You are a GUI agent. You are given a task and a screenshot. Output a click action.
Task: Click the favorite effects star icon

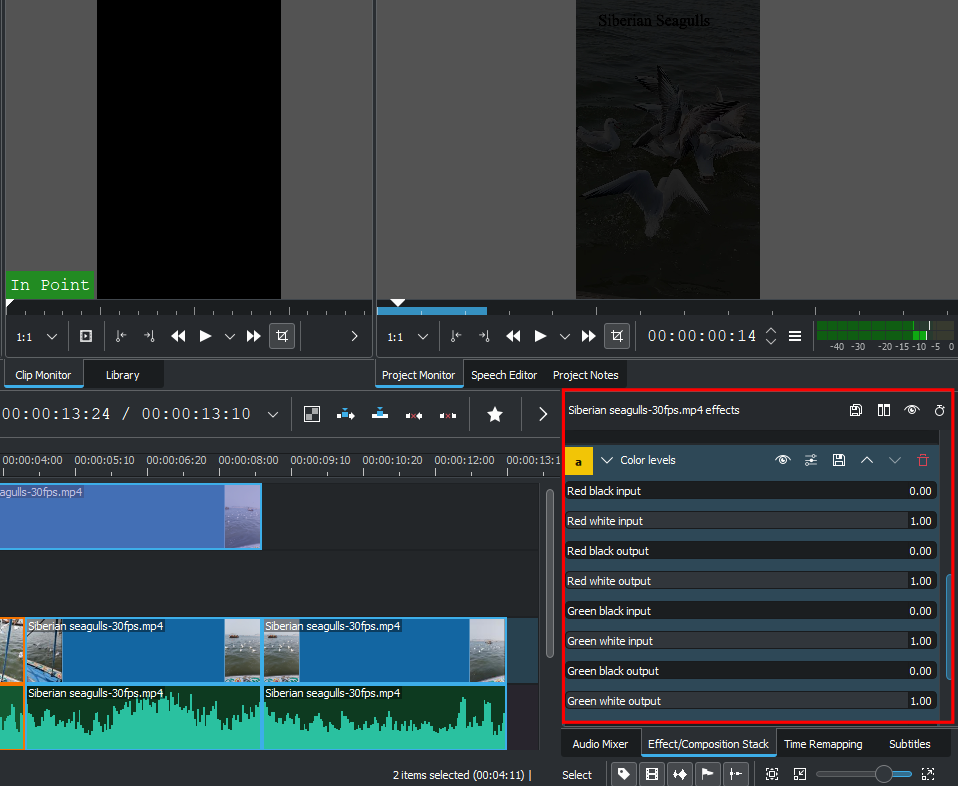click(x=494, y=414)
